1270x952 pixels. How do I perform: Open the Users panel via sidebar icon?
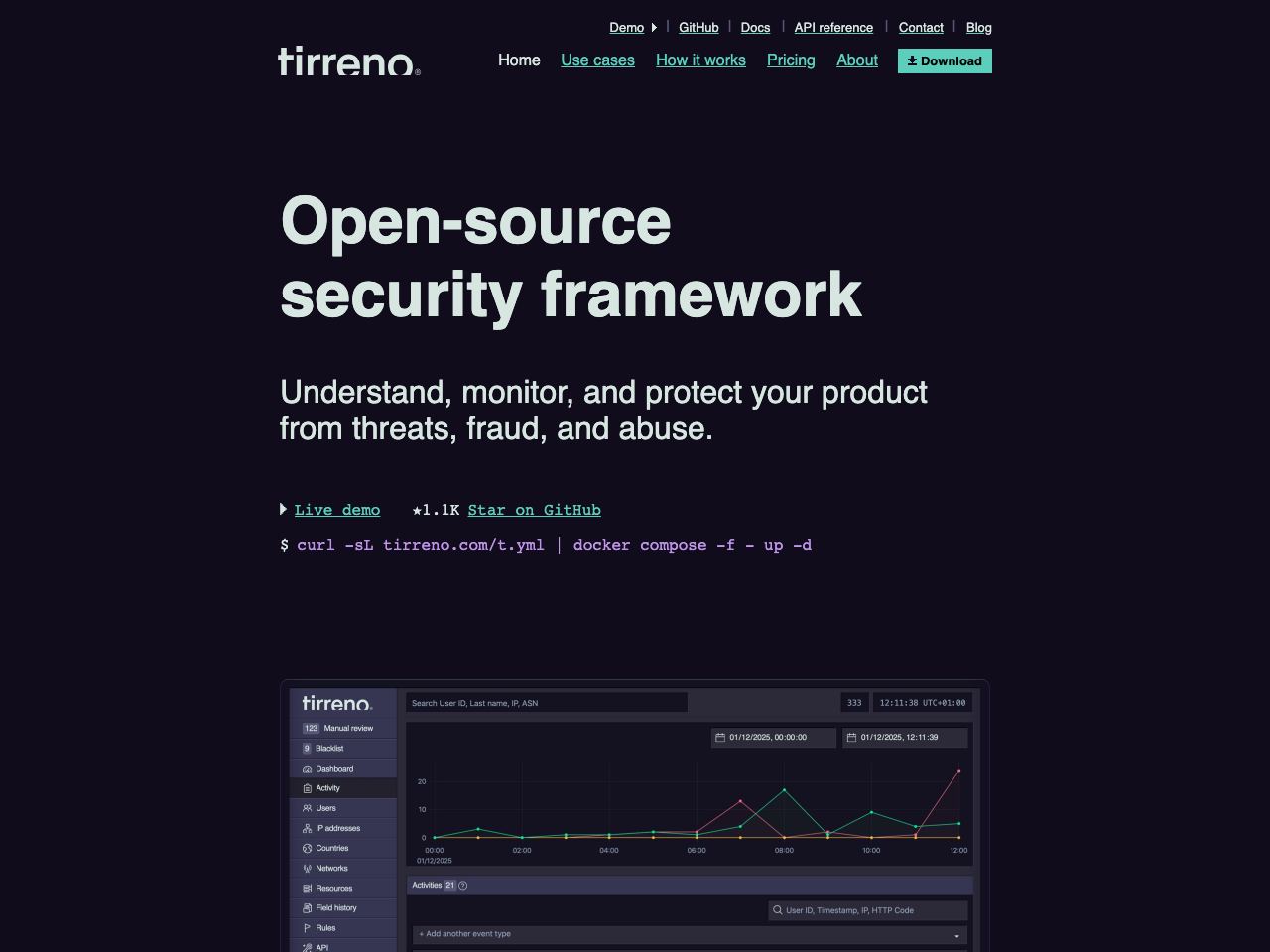tap(306, 807)
